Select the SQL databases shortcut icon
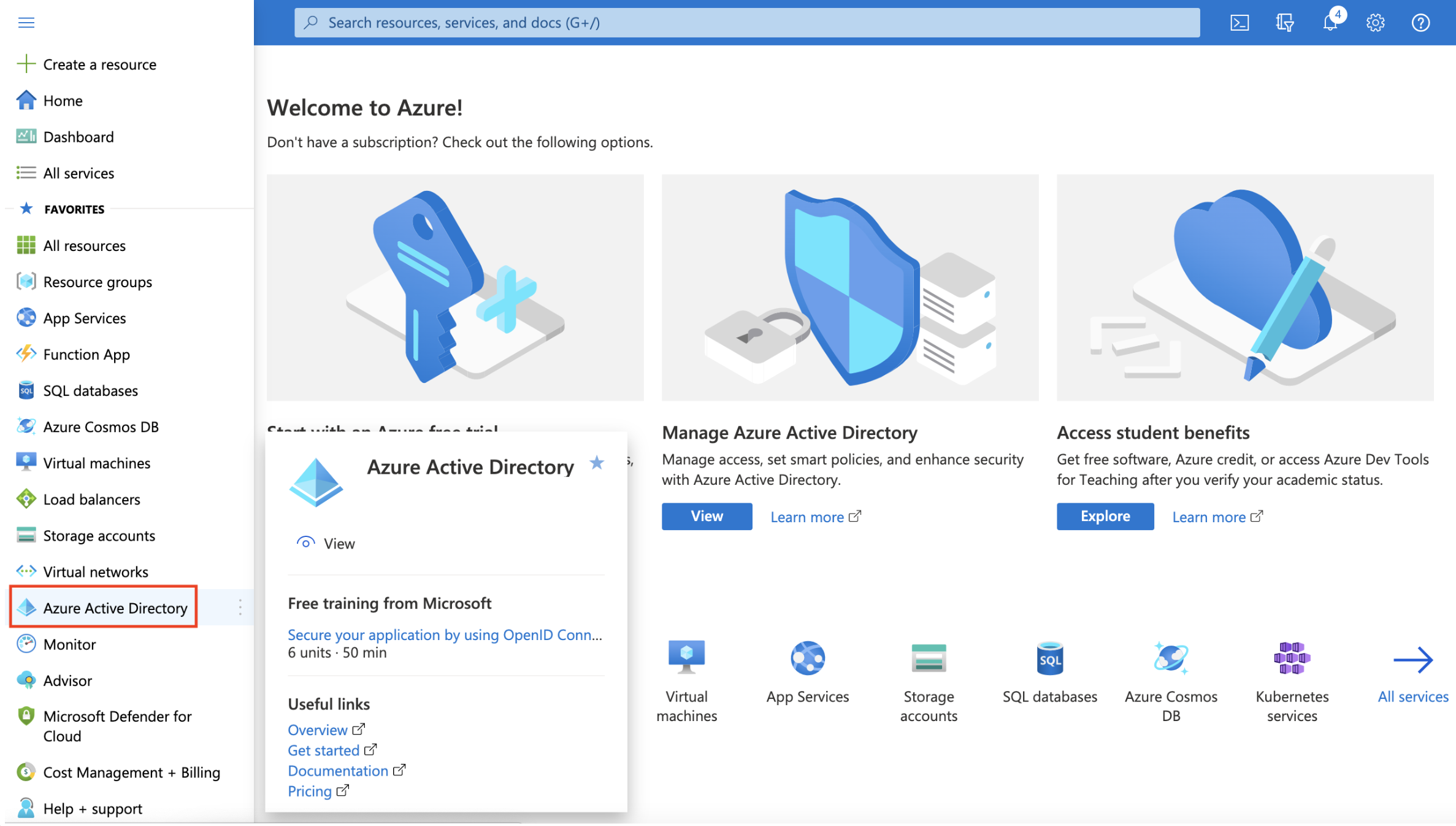The image size is (1456, 826). 1049,657
